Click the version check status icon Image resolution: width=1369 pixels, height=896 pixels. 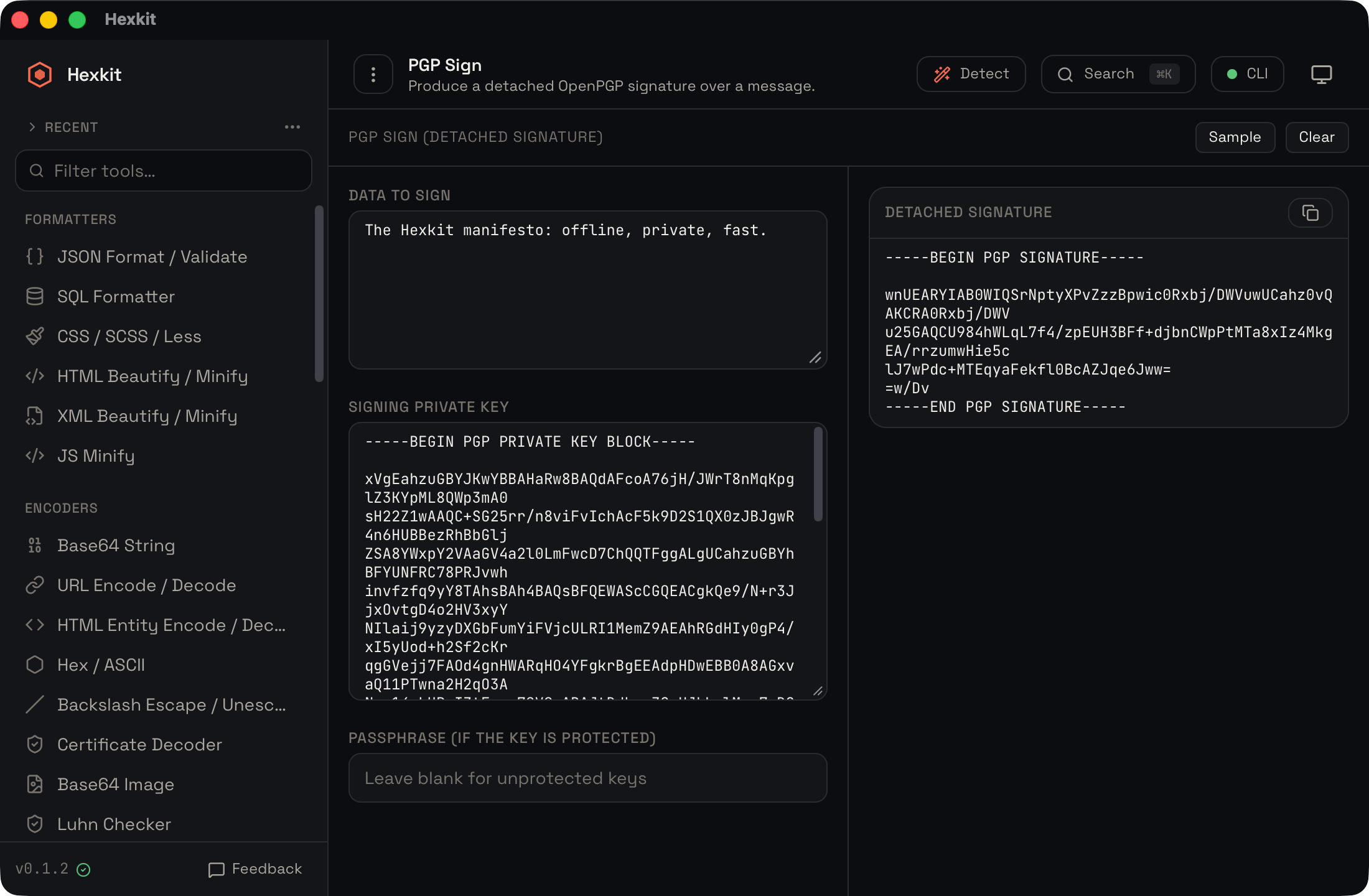tap(83, 870)
